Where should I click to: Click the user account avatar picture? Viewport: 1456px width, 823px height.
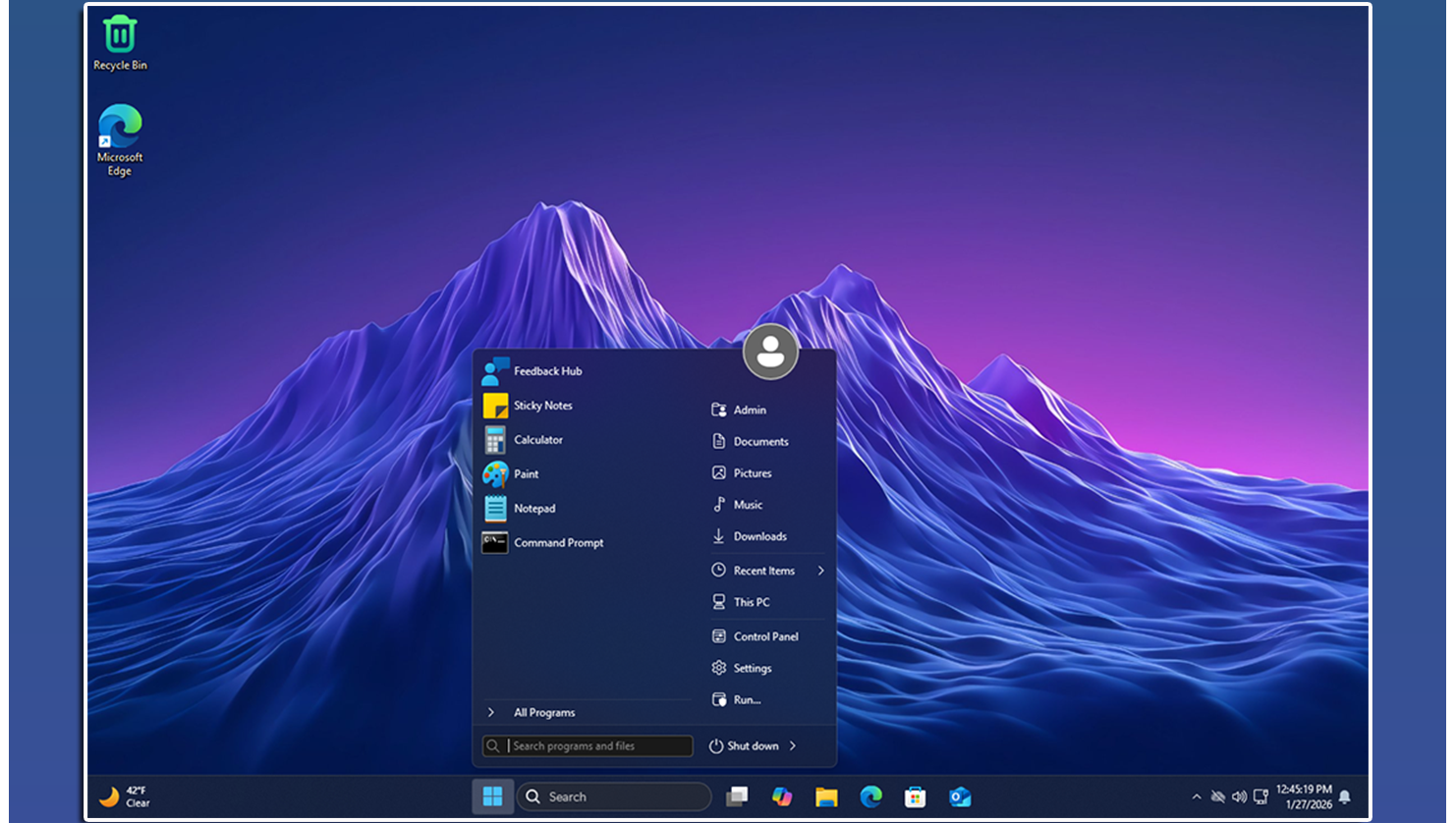pyautogui.click(x=770, y=352)
